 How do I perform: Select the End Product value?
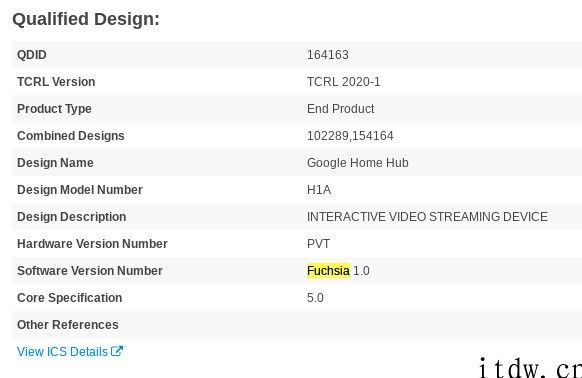coord(340,109)
